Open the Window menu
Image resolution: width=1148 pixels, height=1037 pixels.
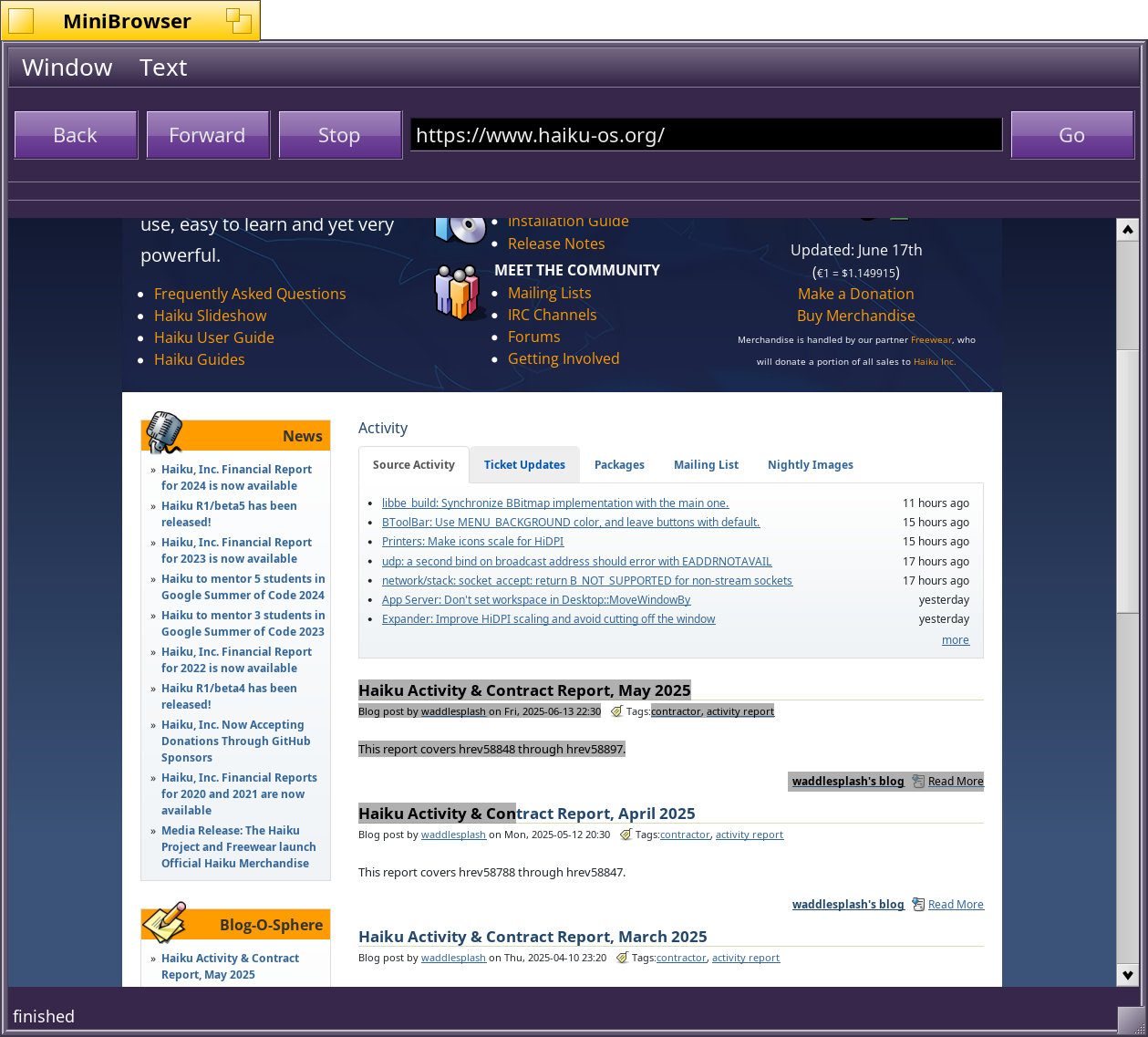click(67, 67)
